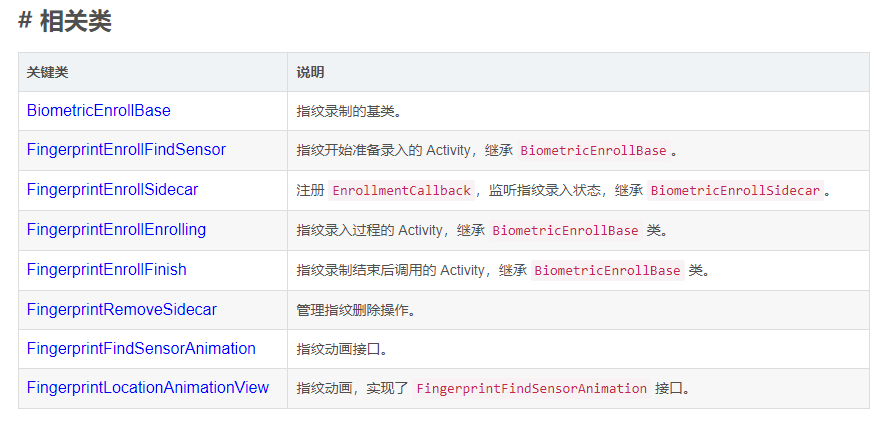
Task: Click the text 指纹录入过程的 Activity
Action: 369,230
